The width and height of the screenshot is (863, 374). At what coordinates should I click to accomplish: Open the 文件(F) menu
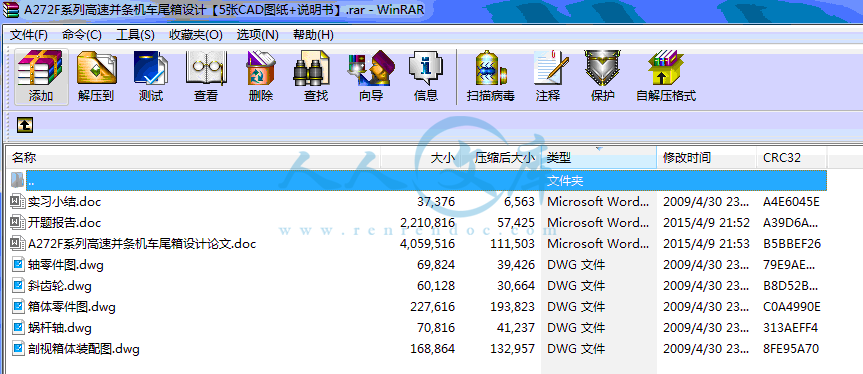click(x=29, y=35)
